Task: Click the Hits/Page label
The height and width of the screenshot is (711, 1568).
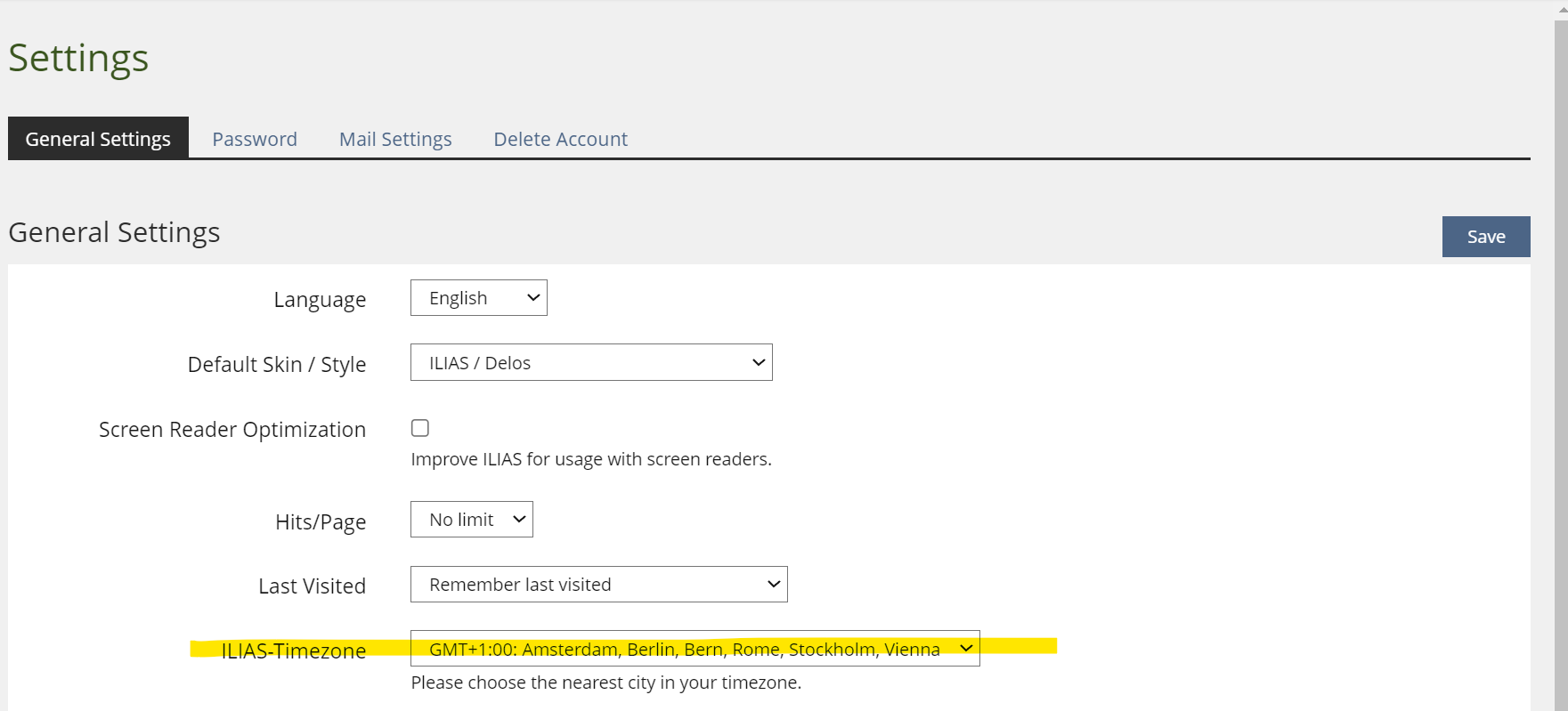Action: (321, 522)
